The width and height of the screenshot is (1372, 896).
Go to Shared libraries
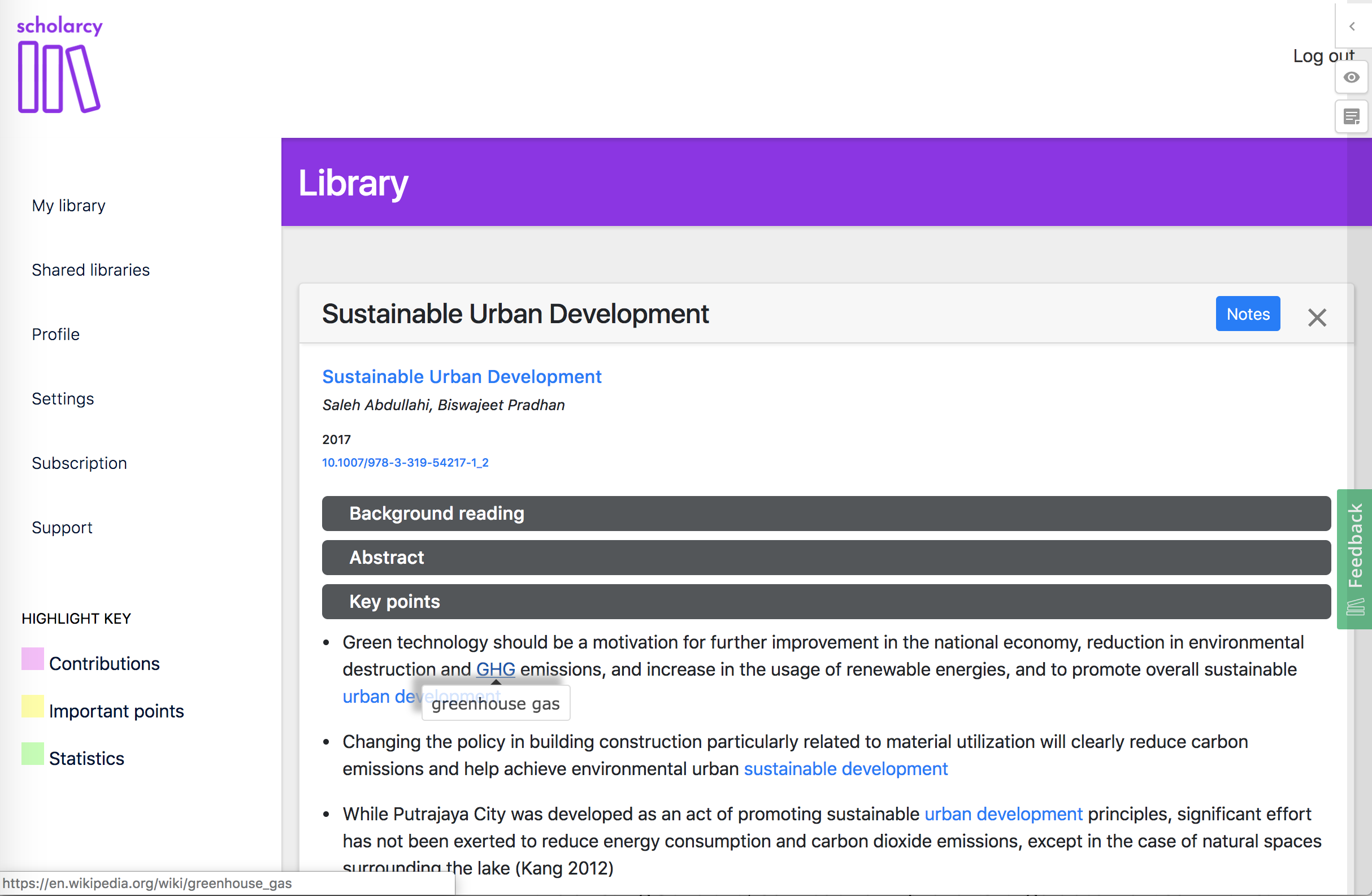tap(90, 270)
